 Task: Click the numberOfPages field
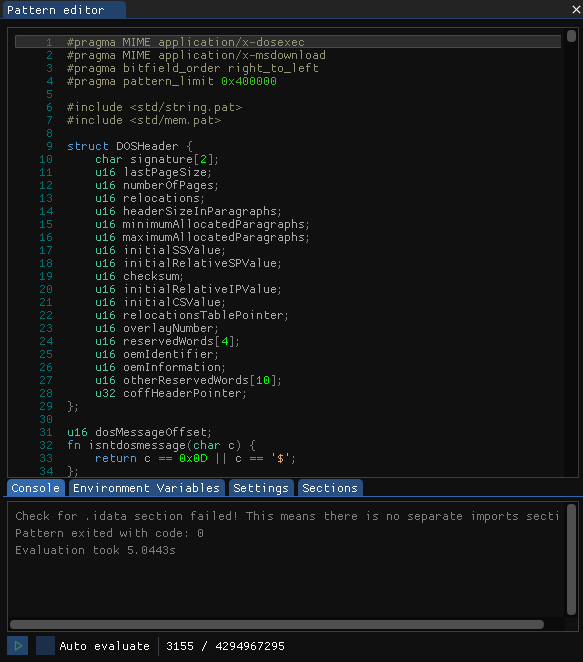click(x=157, y=185)
